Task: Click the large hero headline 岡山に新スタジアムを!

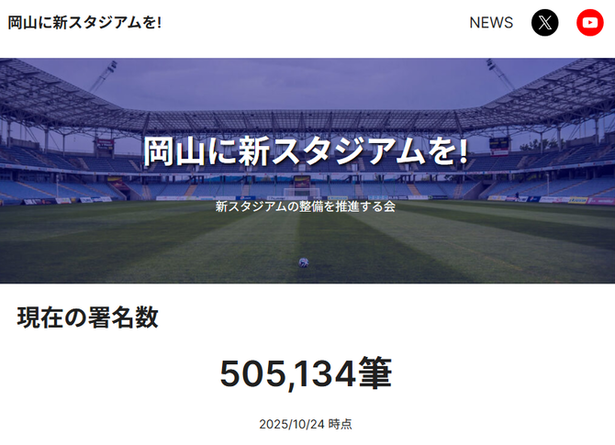Action: click(x=306, y=151)
